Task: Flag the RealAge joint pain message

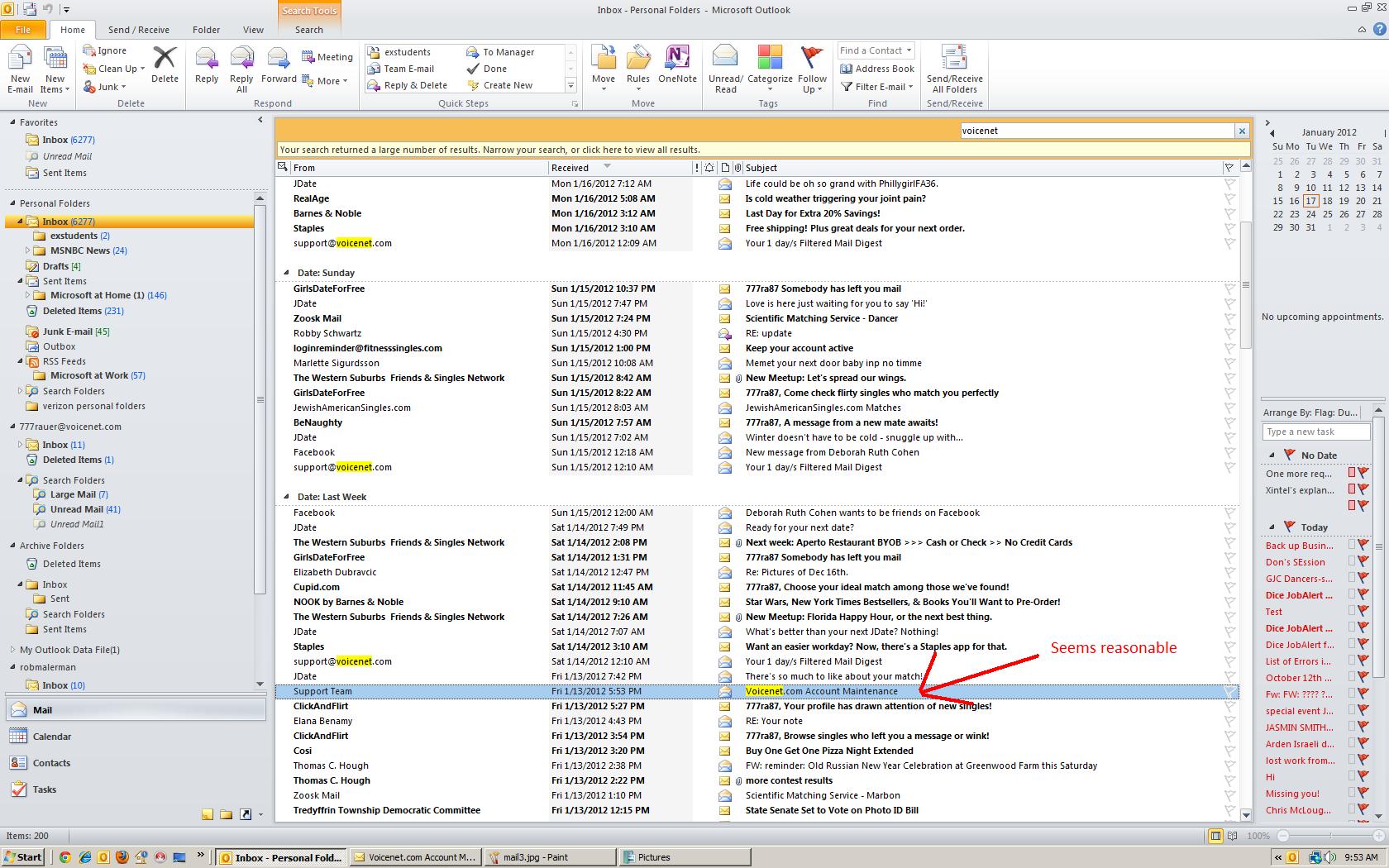Action: coord(1229,198)
